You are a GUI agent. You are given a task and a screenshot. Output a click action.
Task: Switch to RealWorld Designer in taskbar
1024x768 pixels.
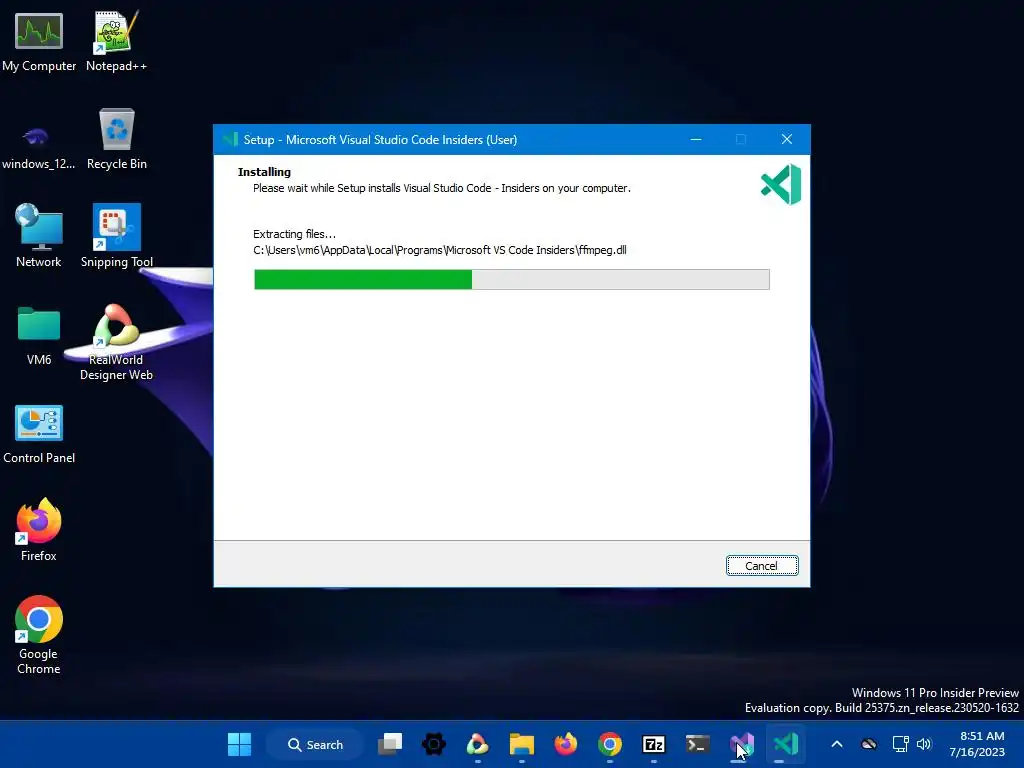click(x=477, y=744)
